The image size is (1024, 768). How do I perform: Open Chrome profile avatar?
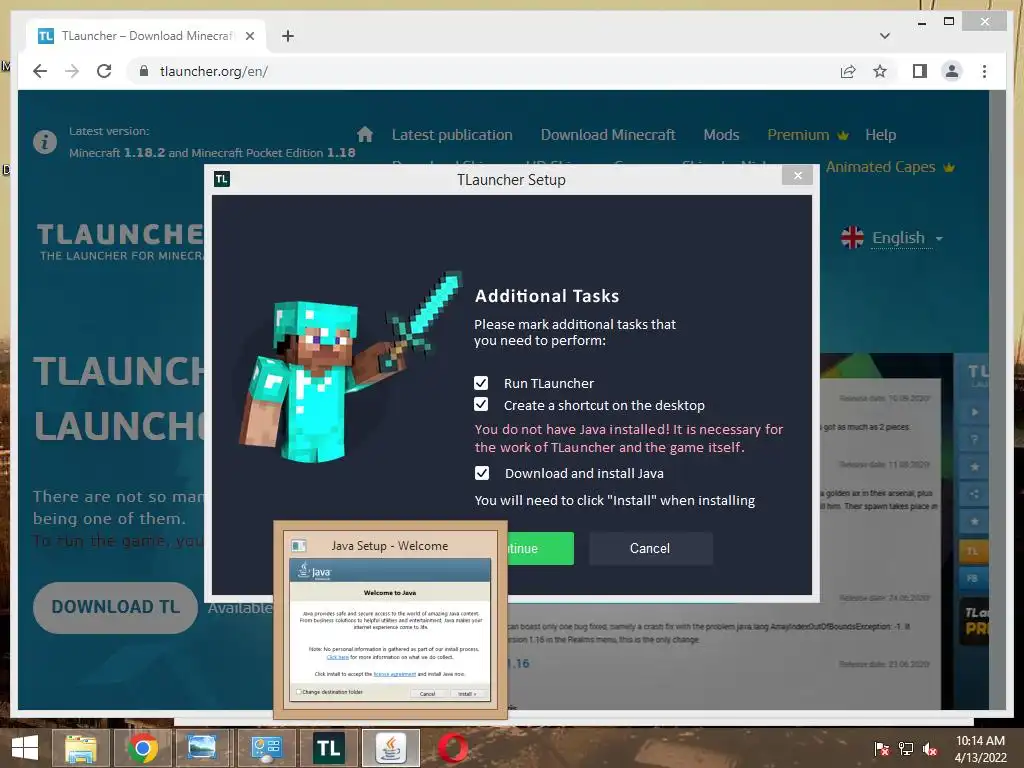(x=952, y=71)
